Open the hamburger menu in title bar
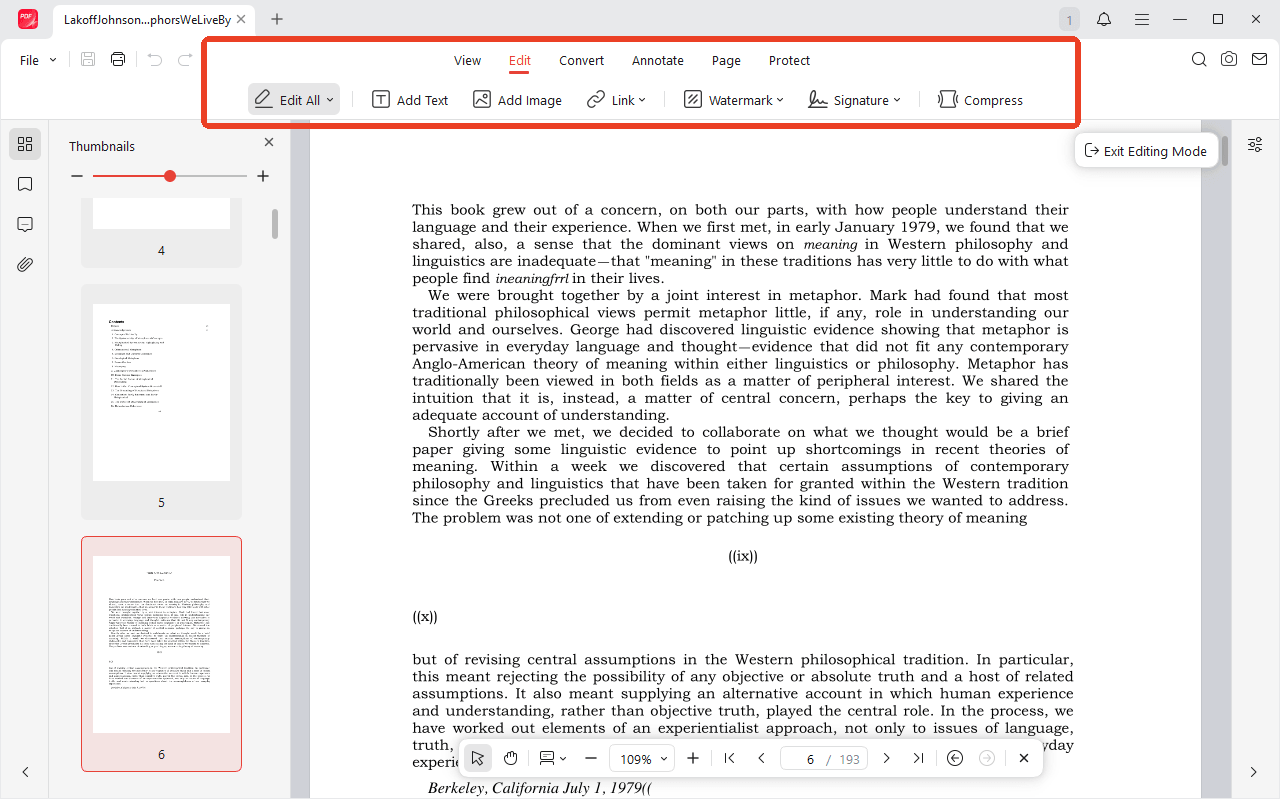The height and width of the screenshot is (799, 1280). tap(1141, 19)
